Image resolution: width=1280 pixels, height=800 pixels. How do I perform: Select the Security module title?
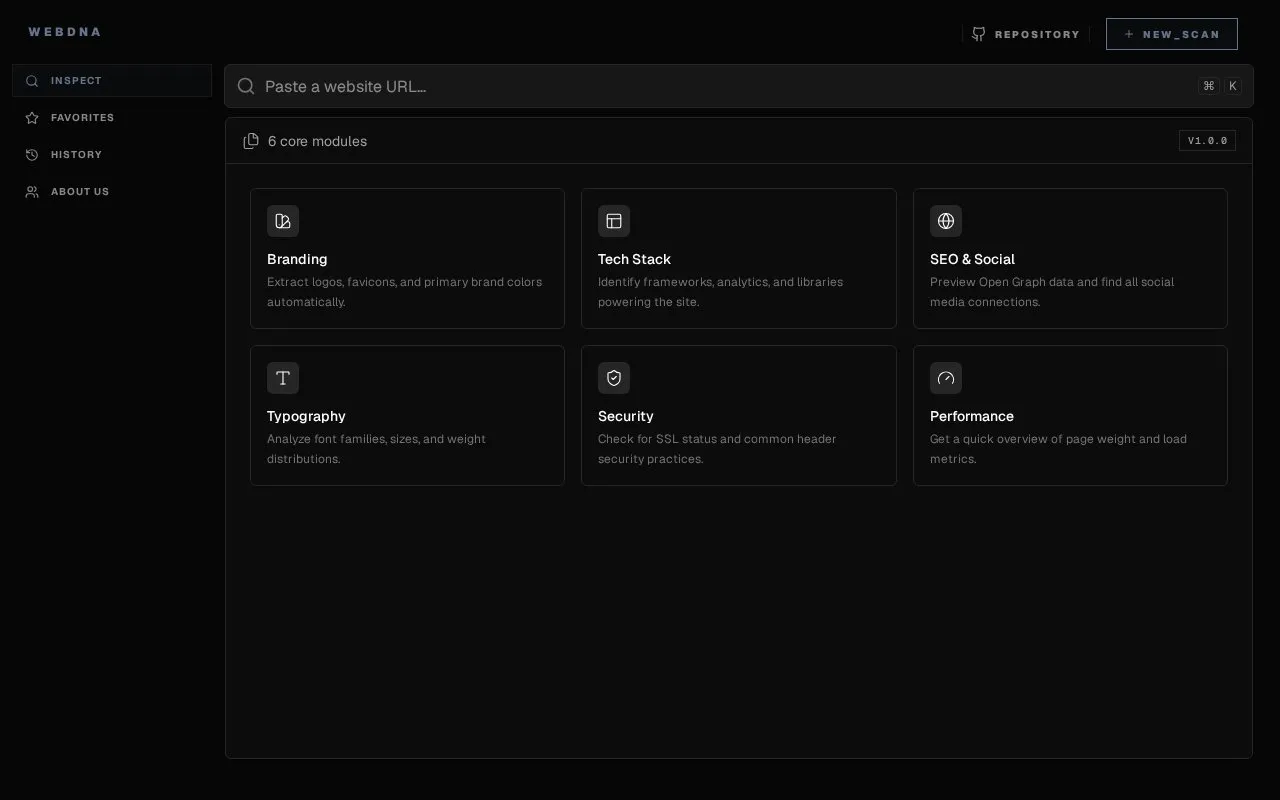point(626,416)
